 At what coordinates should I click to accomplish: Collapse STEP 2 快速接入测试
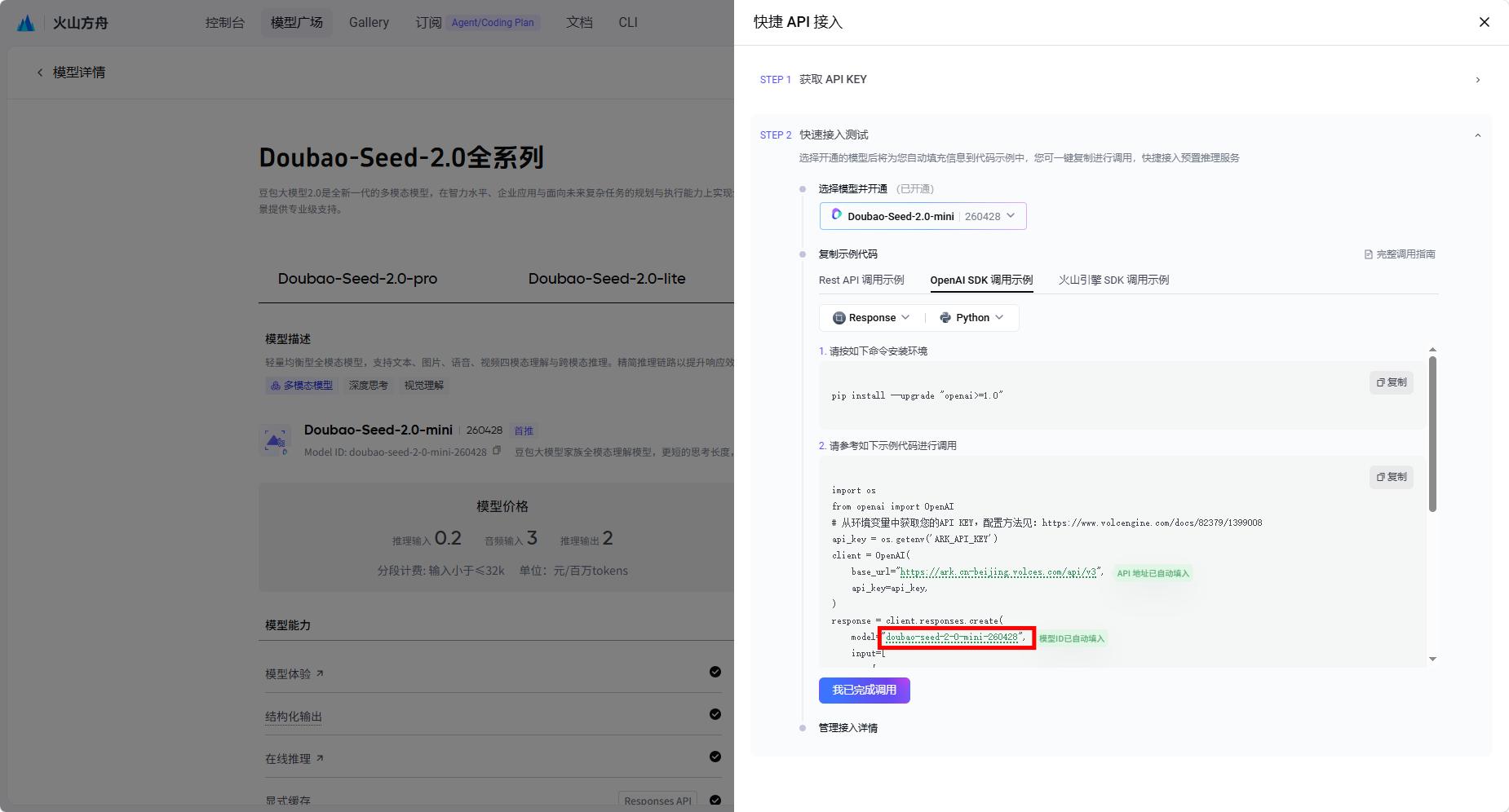(1477, 135)
